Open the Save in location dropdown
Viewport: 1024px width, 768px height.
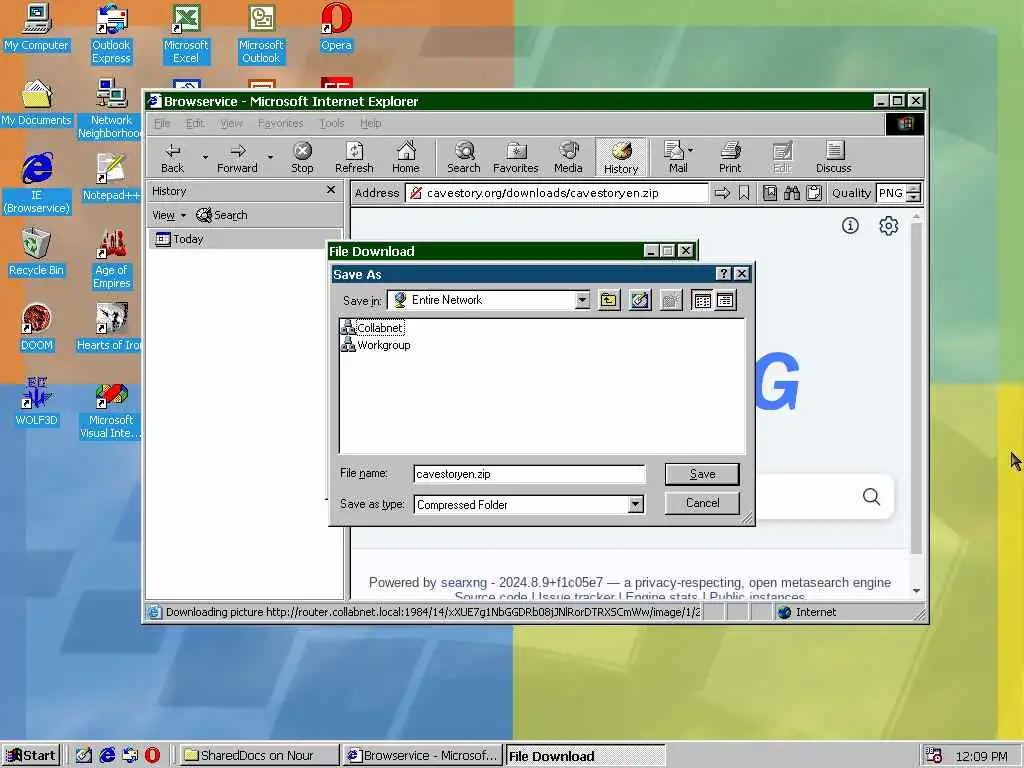point(582,300)
